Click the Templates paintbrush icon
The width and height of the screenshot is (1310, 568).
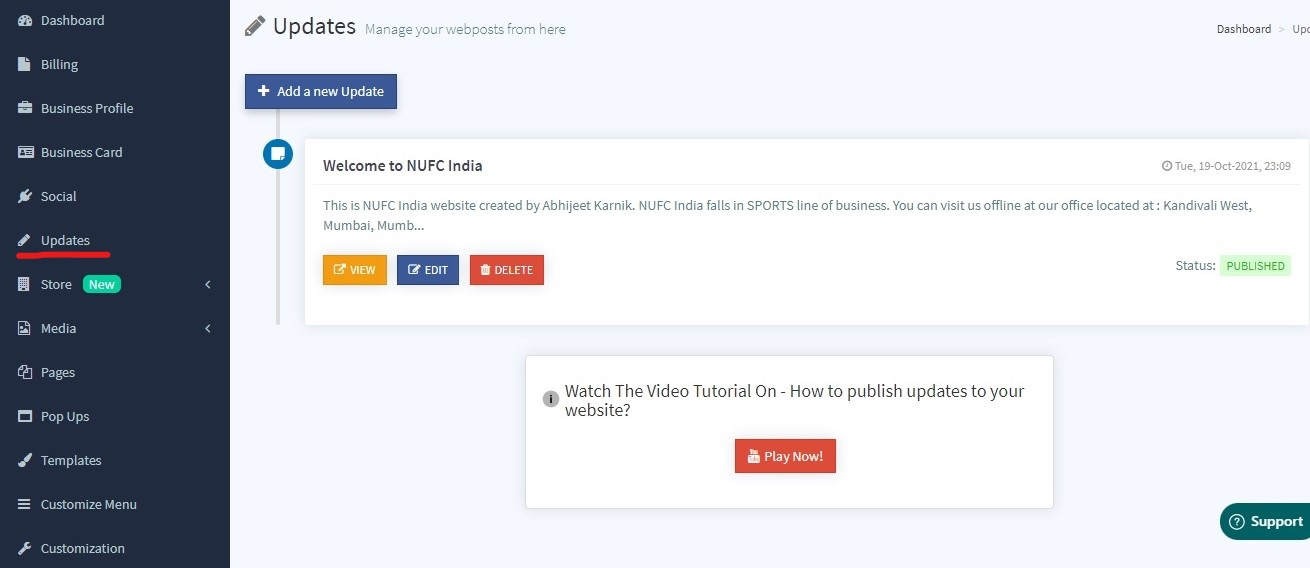pos(25,460)
